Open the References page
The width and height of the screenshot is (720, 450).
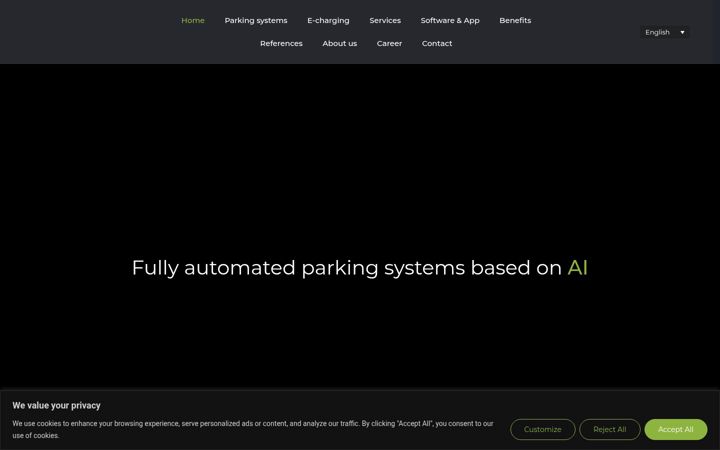pyautogui.click(x=281, y=43)
